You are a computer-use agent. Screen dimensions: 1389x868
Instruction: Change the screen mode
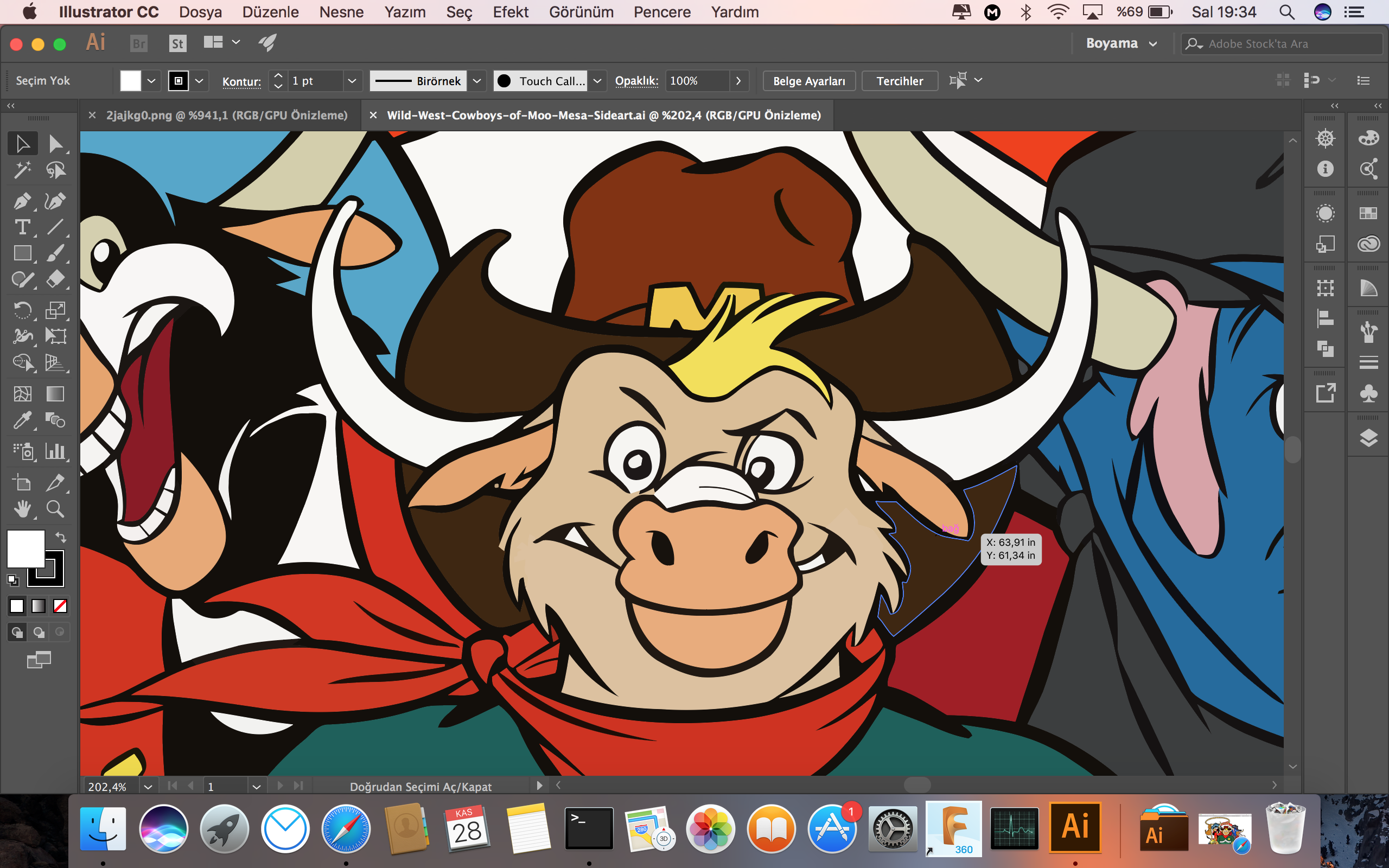(x=39, y=660)
